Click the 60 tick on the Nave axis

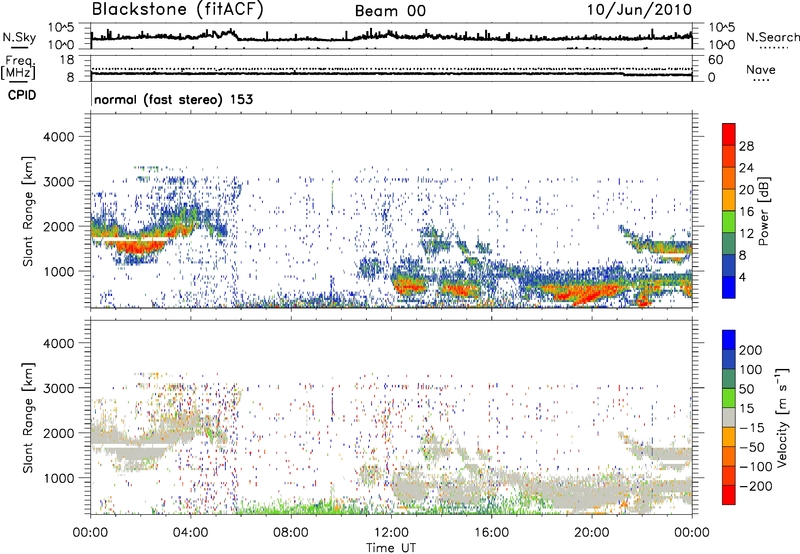(x=715, y=60)
